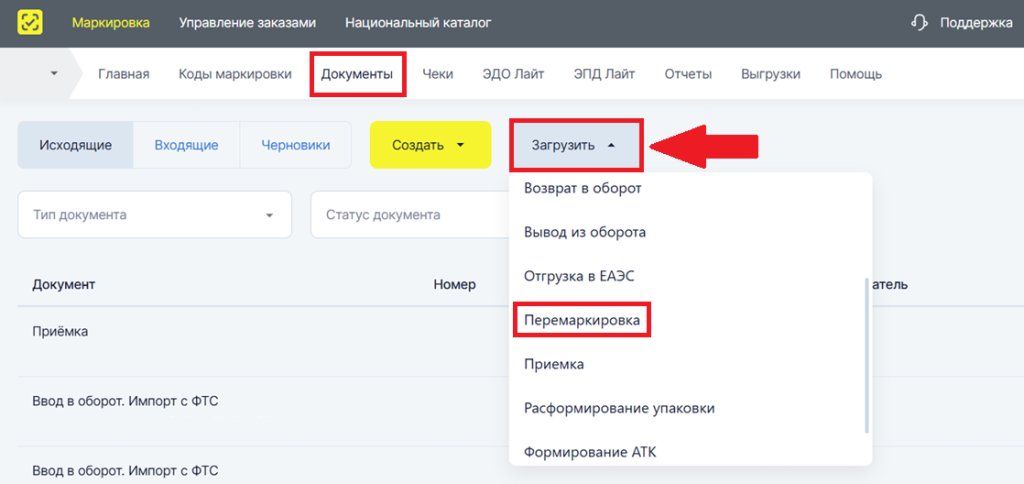The height and width of the screenshot is (484, 1024).
Task: Open the Статус документа filter field
Action: click(409, 215)
